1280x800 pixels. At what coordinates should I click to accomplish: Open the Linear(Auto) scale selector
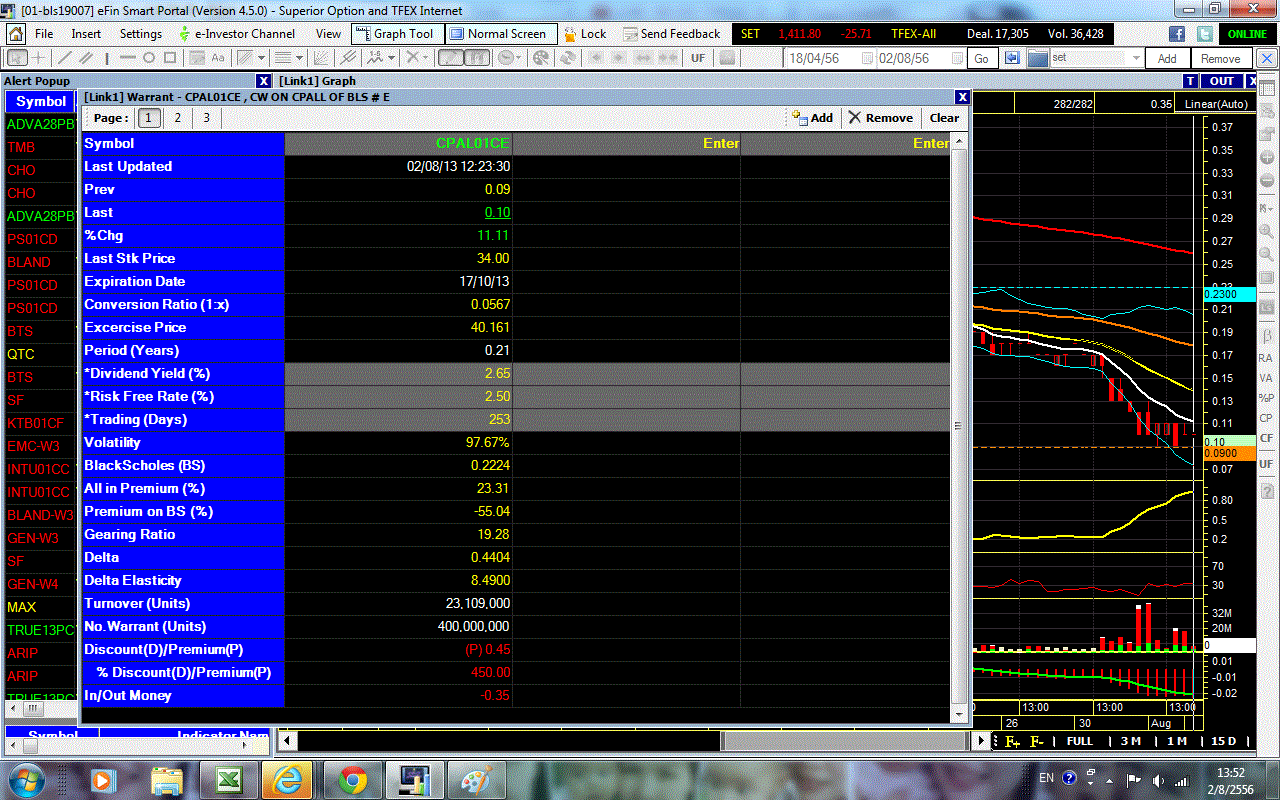pyautogui.click(x=1215, y=104)
